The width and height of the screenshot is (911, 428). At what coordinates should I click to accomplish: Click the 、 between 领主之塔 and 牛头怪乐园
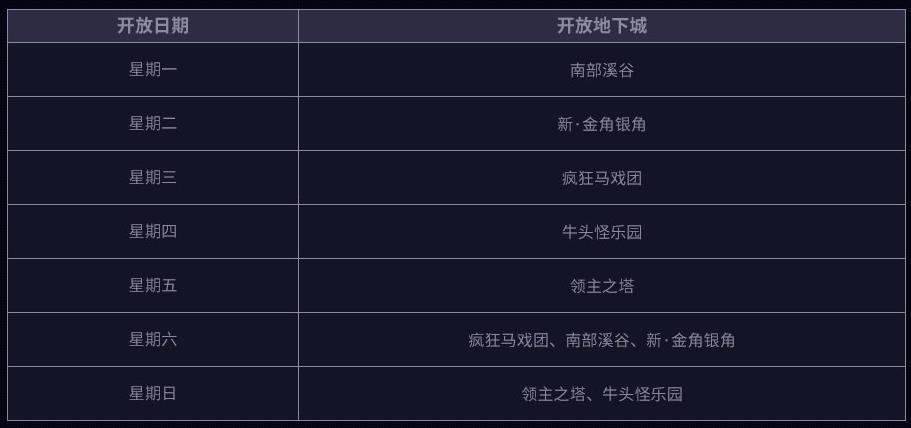click(591, 396)
